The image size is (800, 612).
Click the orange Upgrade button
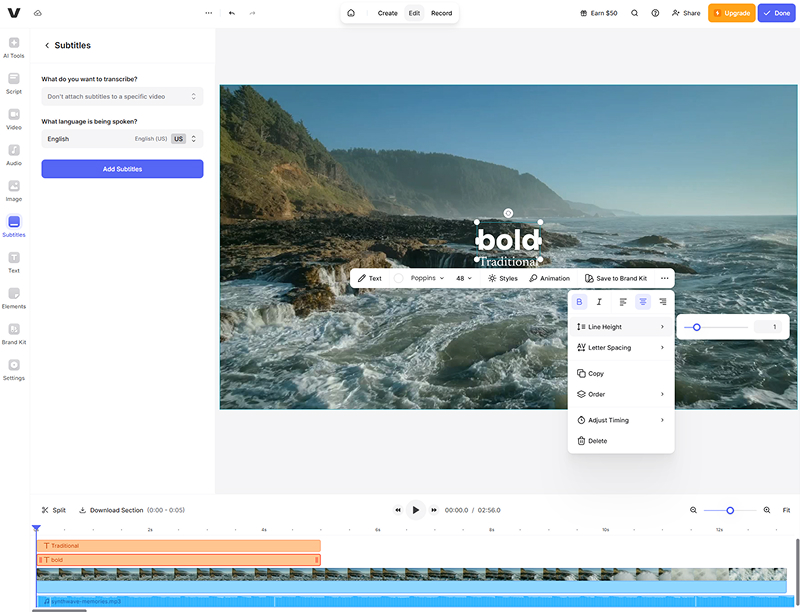click(731, 13)
